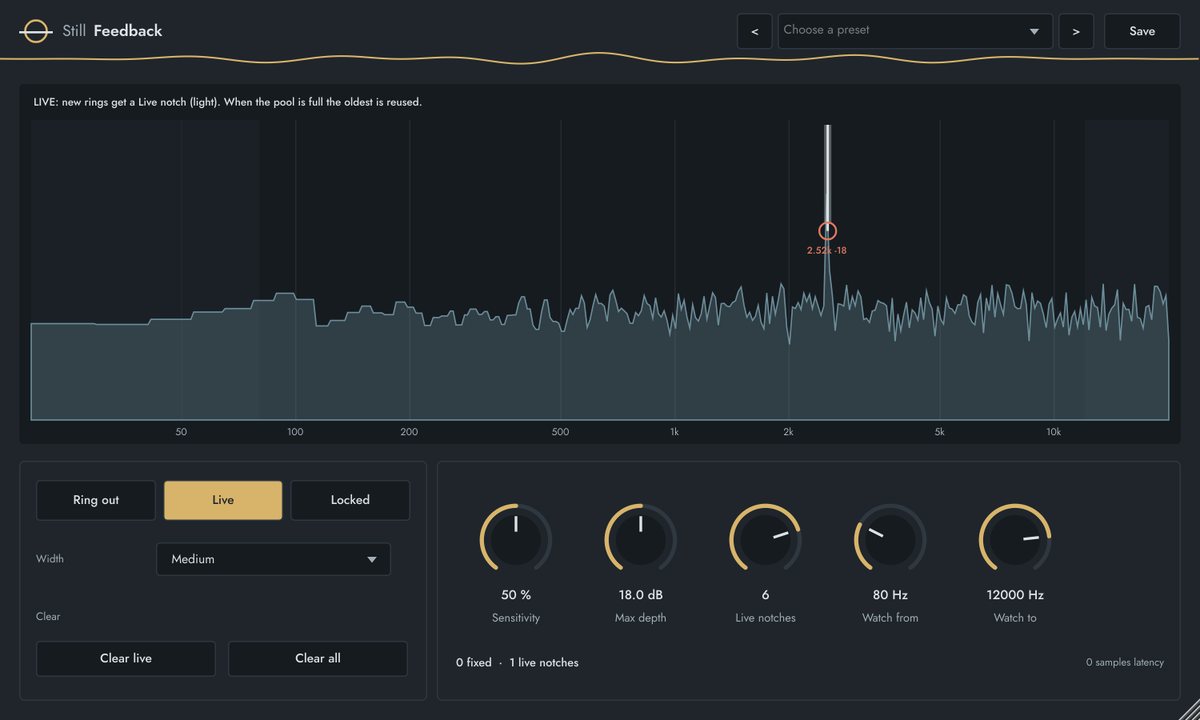1200x720 pixels.
Task: Click the Clear all button
Action: (318, 658)
